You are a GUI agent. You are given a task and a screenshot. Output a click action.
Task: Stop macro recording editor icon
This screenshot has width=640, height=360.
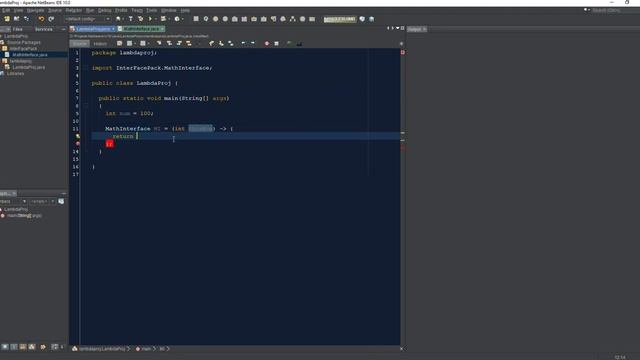click(276, 43)
